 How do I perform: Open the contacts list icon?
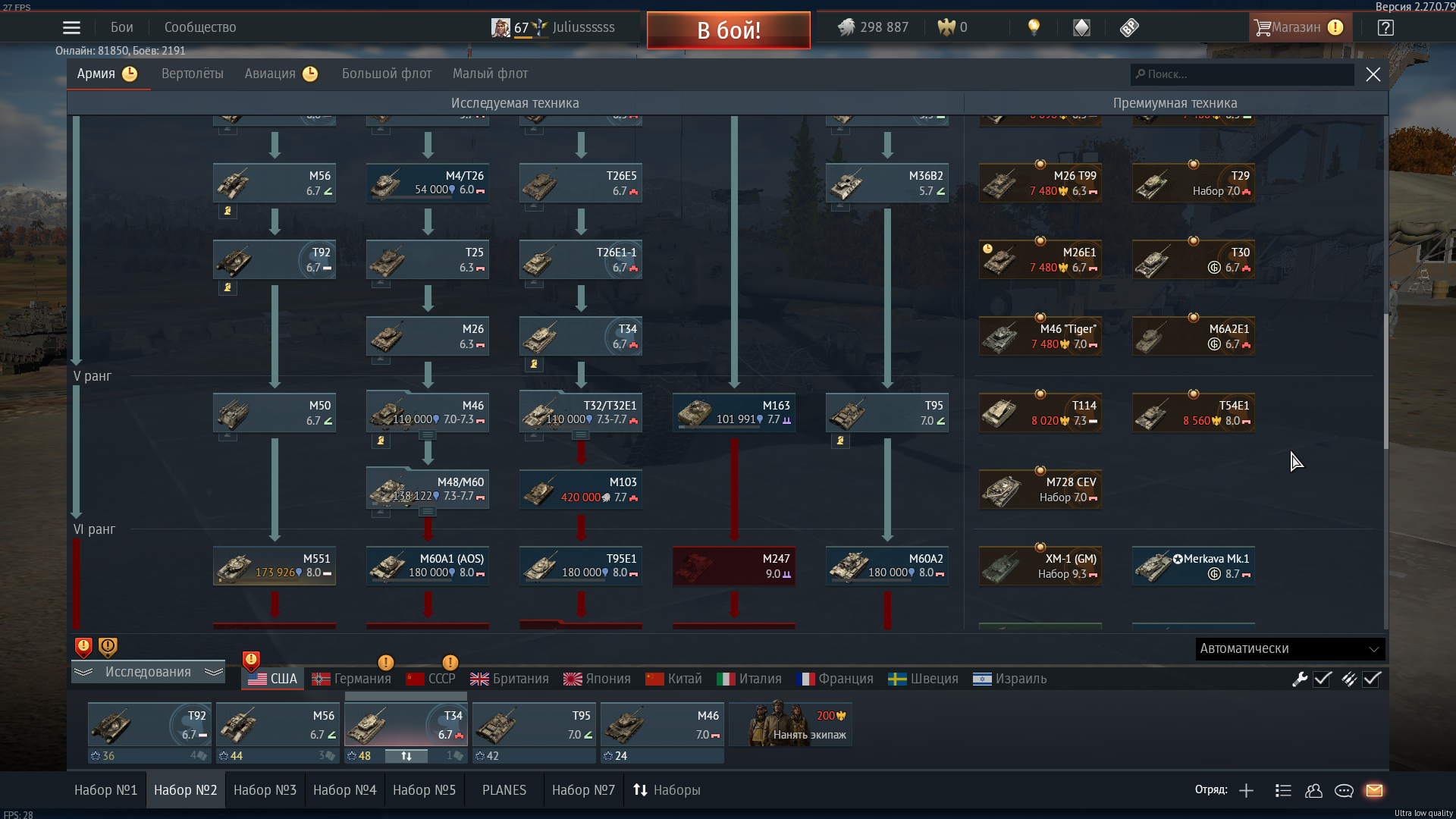[1283, 791]
